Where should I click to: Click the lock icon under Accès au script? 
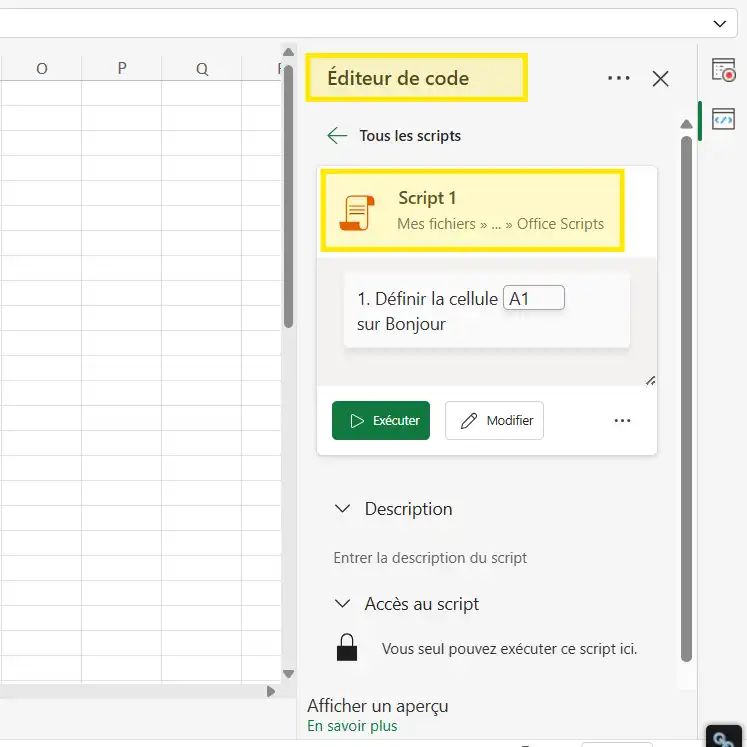[347, 648]
